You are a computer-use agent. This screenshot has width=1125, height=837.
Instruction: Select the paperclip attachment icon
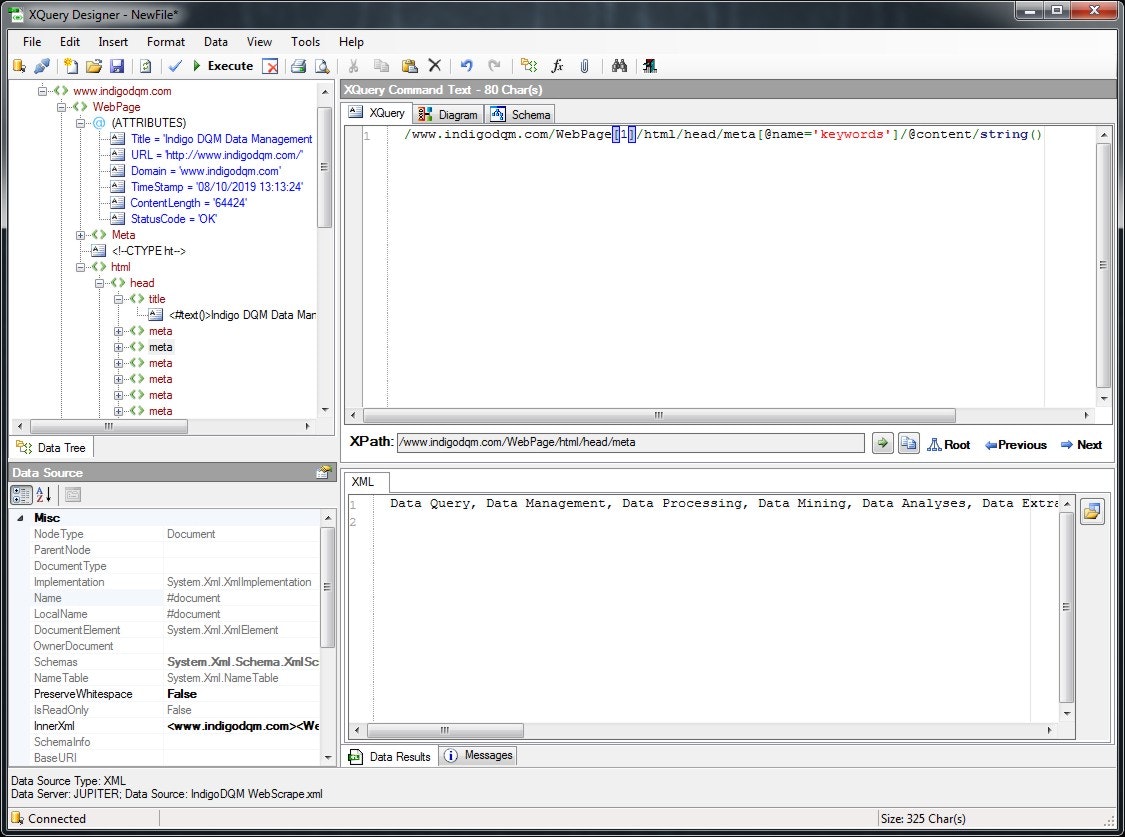[585, 66]
